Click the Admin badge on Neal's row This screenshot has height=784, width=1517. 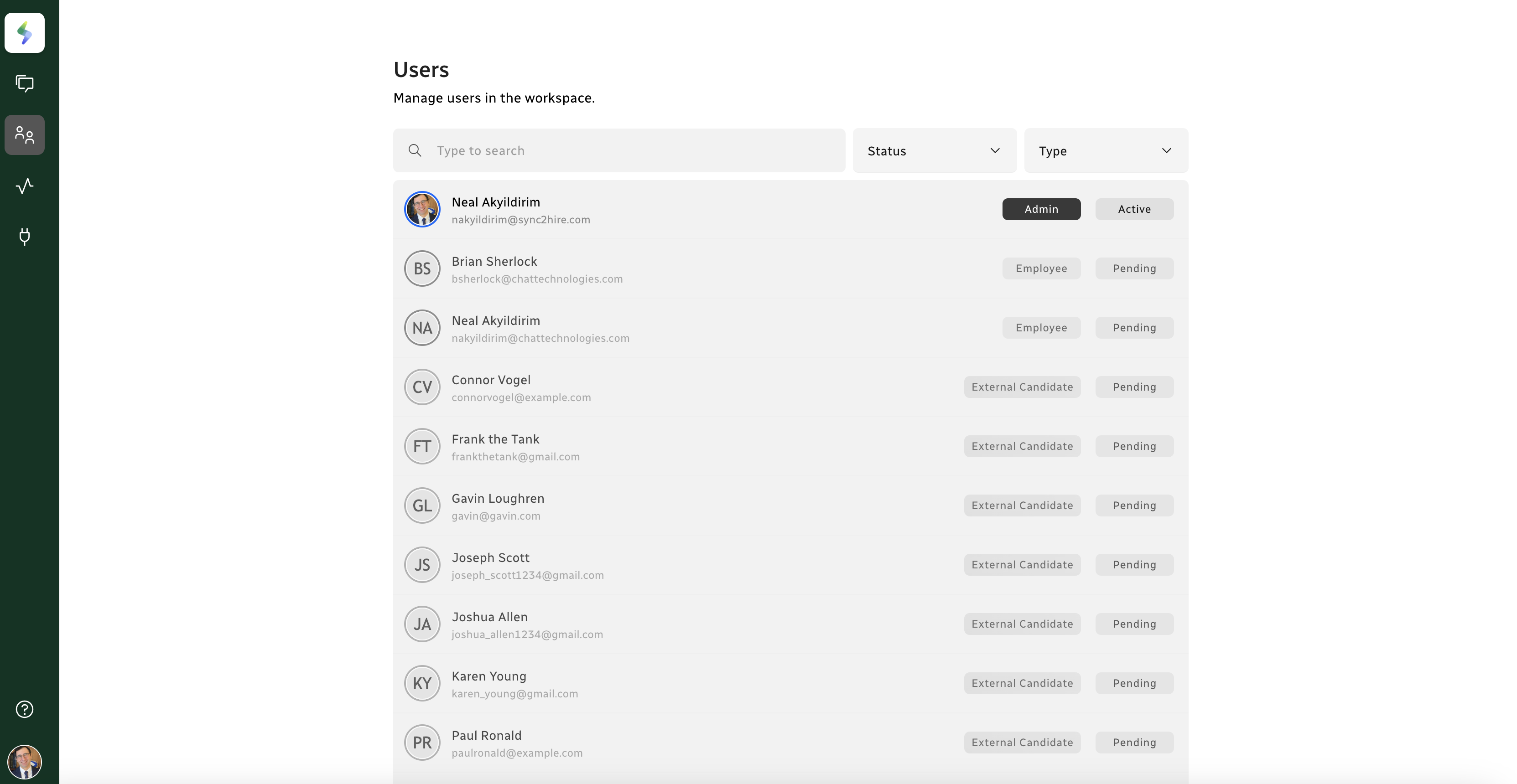point(1041,209)
